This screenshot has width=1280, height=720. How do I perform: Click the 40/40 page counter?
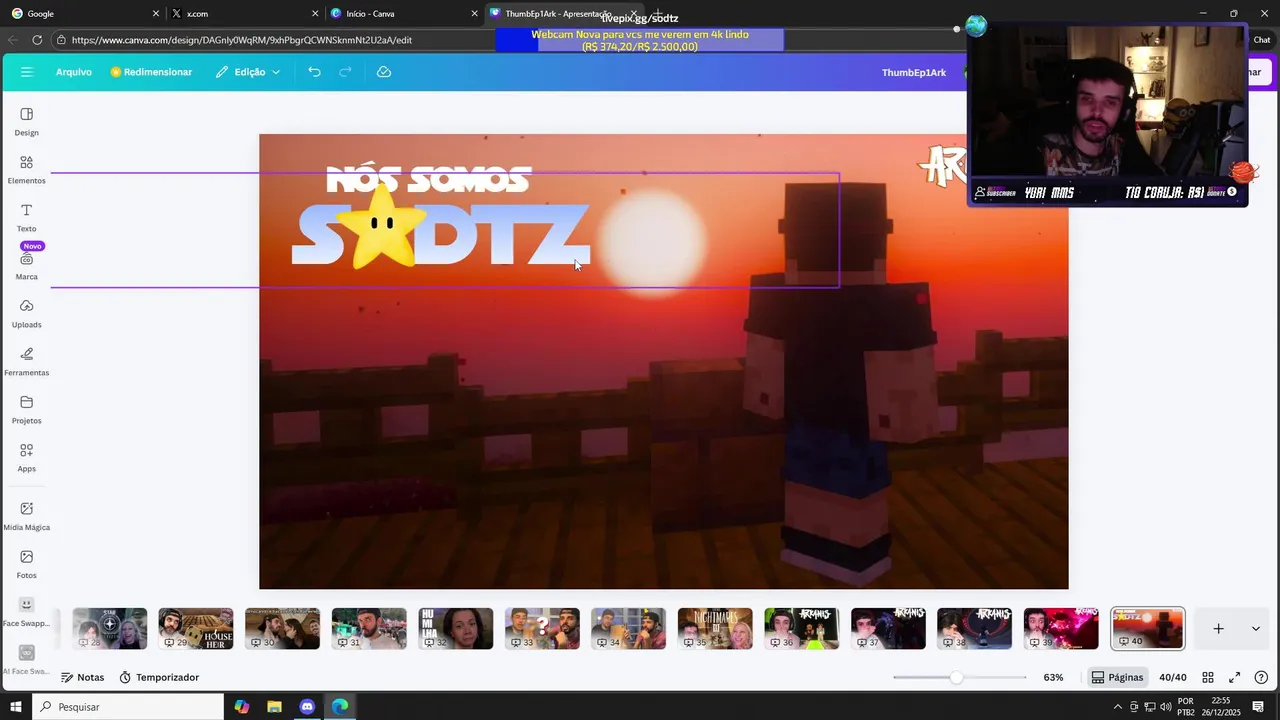coord(1173,677)
